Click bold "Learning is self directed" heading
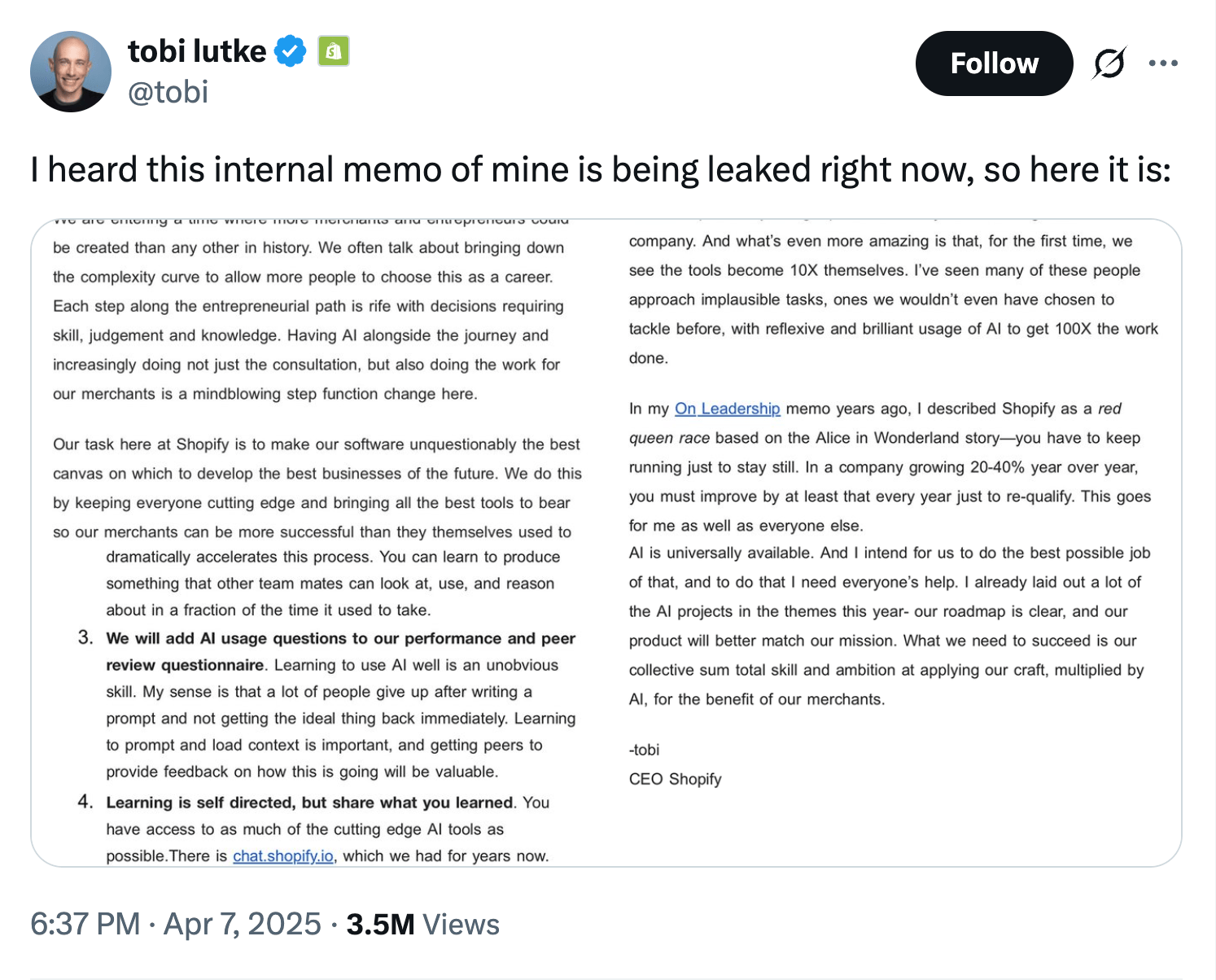The height and width of the screenshot is (980, 1216). click(x=309, y=803)
